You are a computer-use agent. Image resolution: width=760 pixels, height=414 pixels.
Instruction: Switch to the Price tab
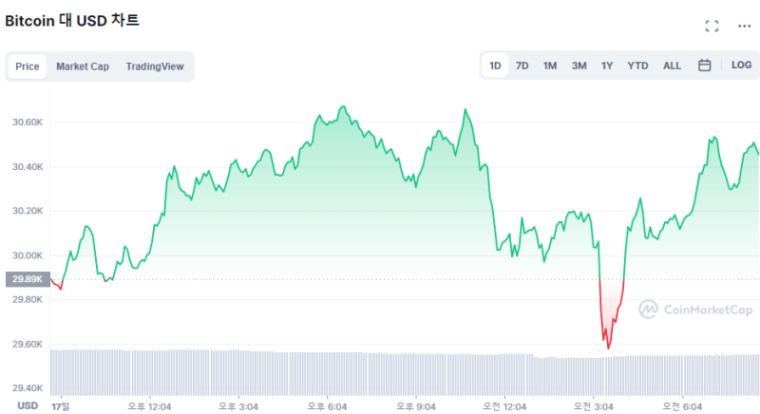point(28,67)
